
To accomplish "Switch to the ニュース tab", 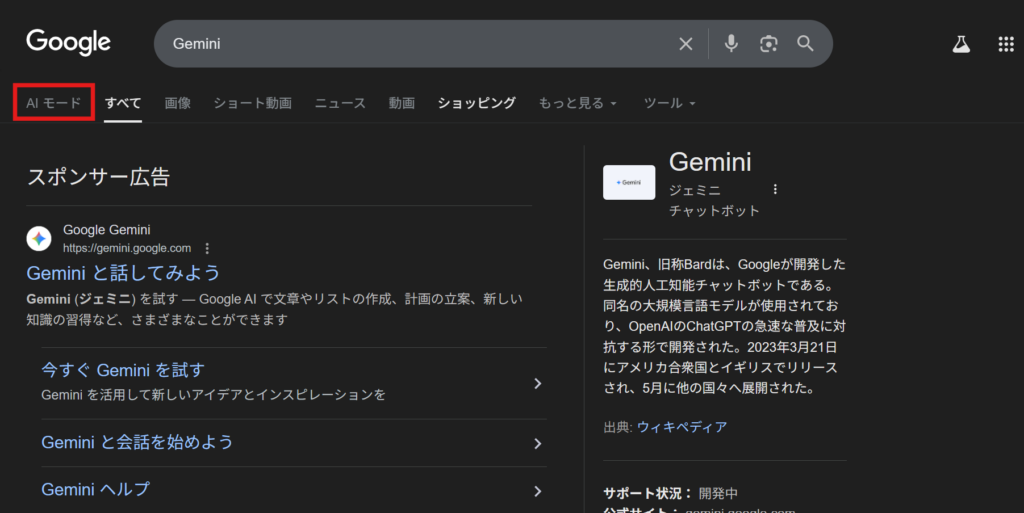I will [x=340, y=103].
